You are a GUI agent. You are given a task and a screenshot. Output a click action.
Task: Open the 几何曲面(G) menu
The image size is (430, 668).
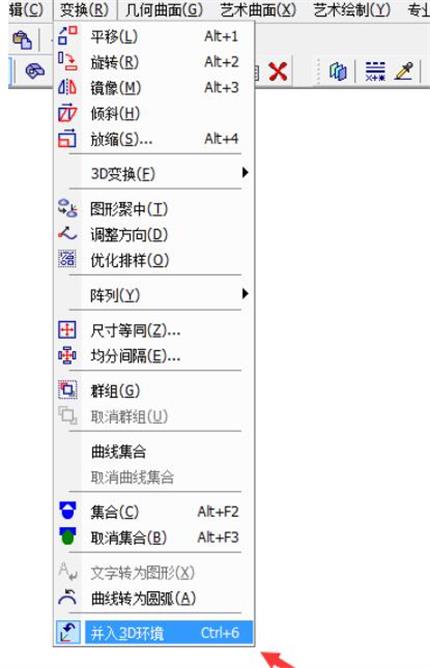[164, 10]
